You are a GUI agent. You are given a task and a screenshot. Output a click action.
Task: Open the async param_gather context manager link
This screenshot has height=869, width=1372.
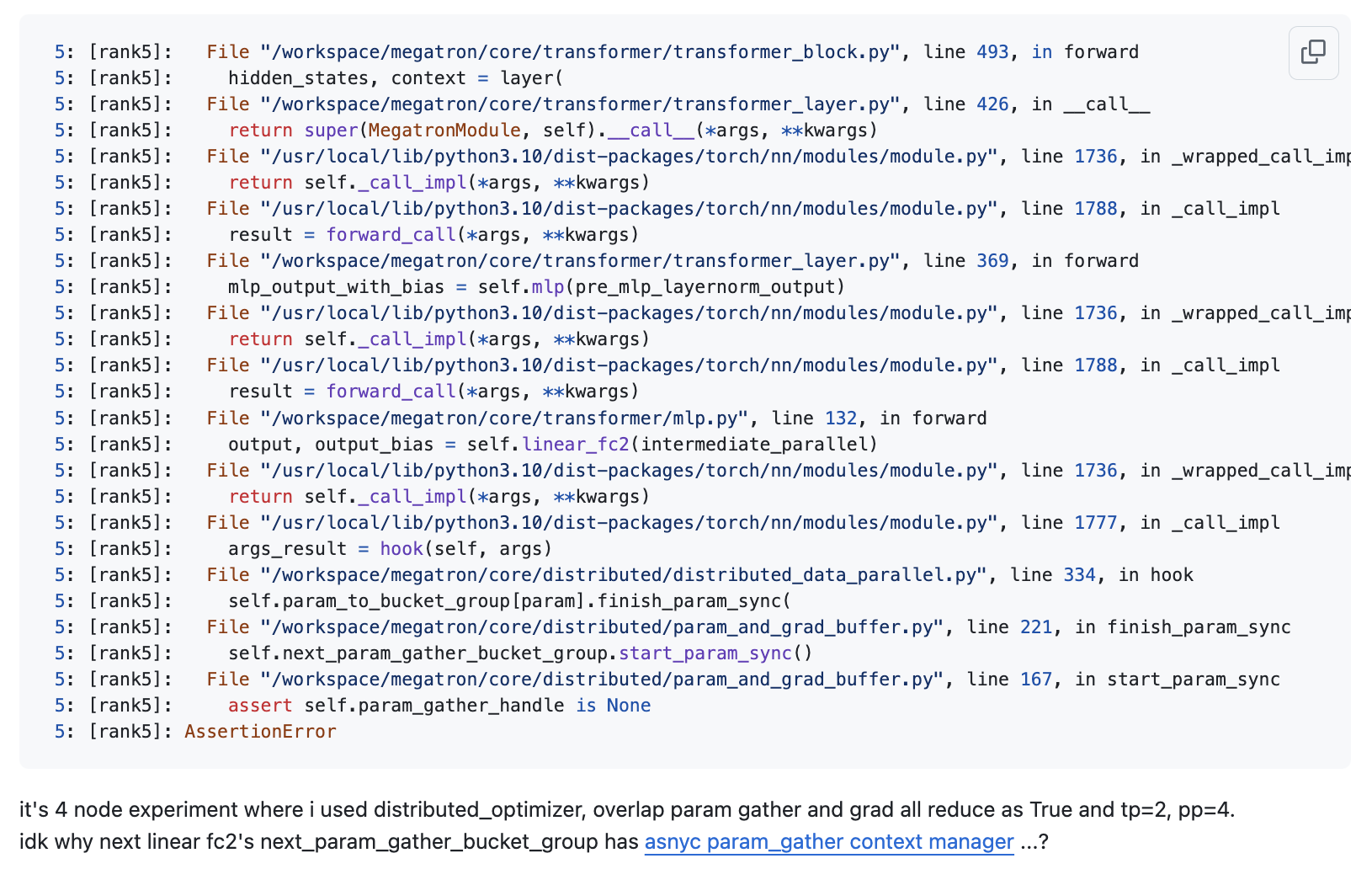[829, 841]
